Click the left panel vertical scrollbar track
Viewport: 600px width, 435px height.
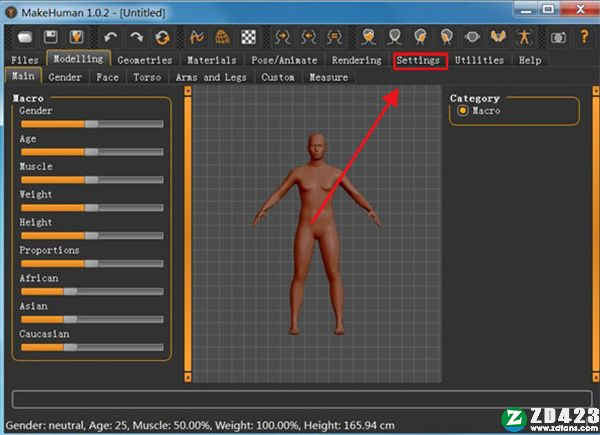pos(188,234)
